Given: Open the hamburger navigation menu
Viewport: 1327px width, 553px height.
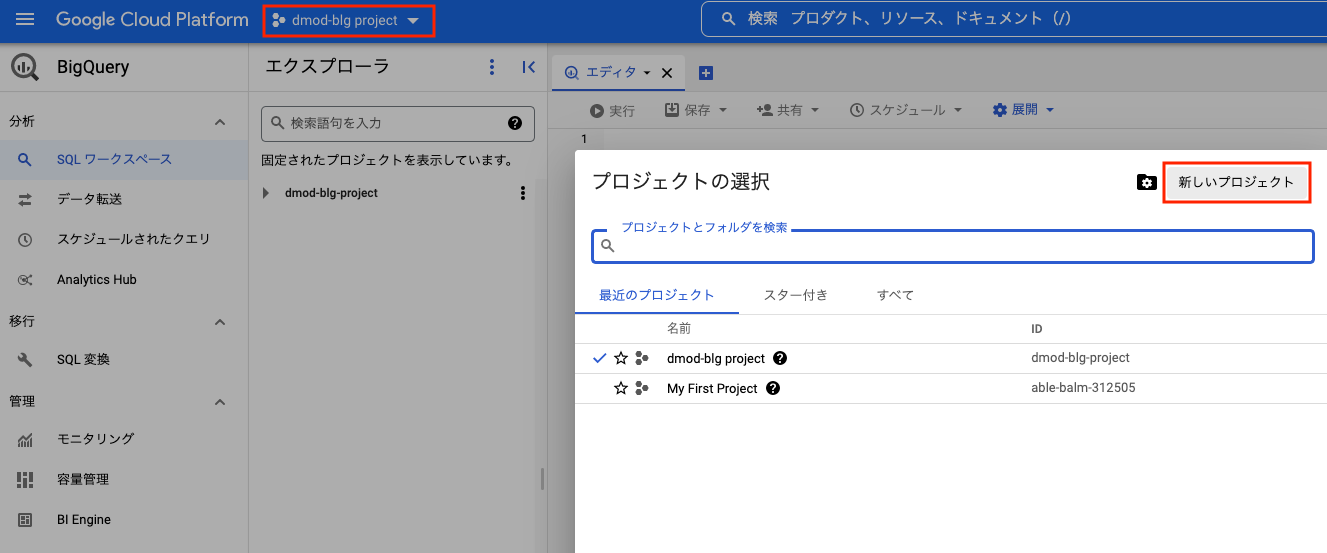Looking at the screenshot, I should pos(25,20).
